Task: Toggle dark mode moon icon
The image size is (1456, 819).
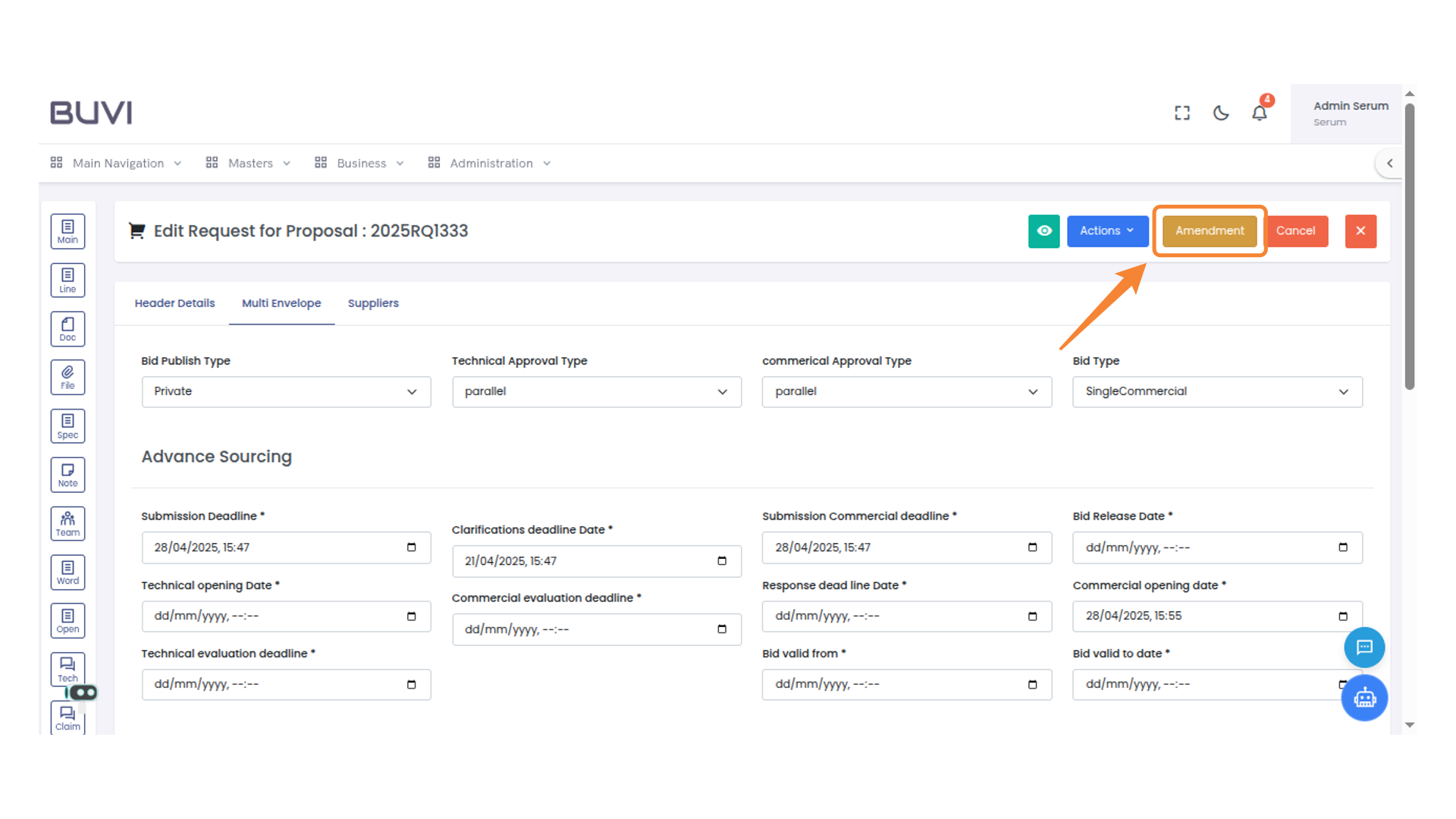Action: coord(1220,113)
